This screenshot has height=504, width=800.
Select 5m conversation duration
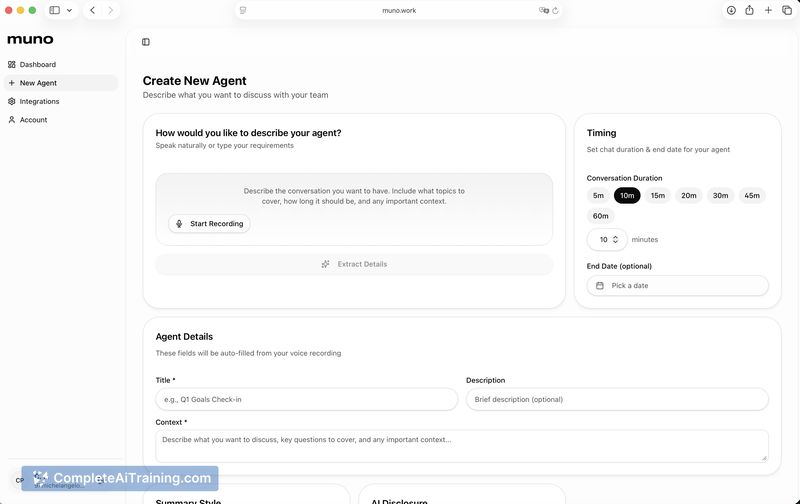pos(598,195)
